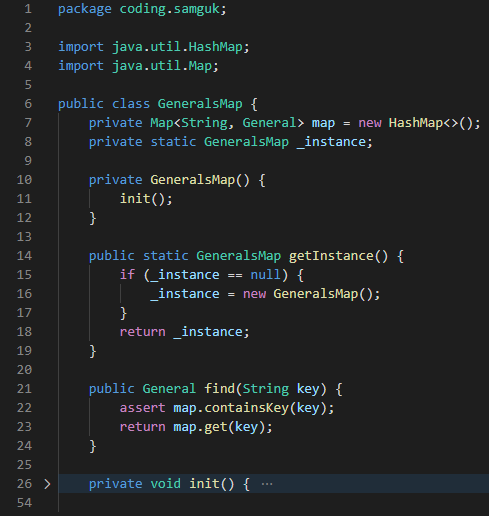Click '_instance' field on line 8

pyautogui.click(x=331, y=142)
